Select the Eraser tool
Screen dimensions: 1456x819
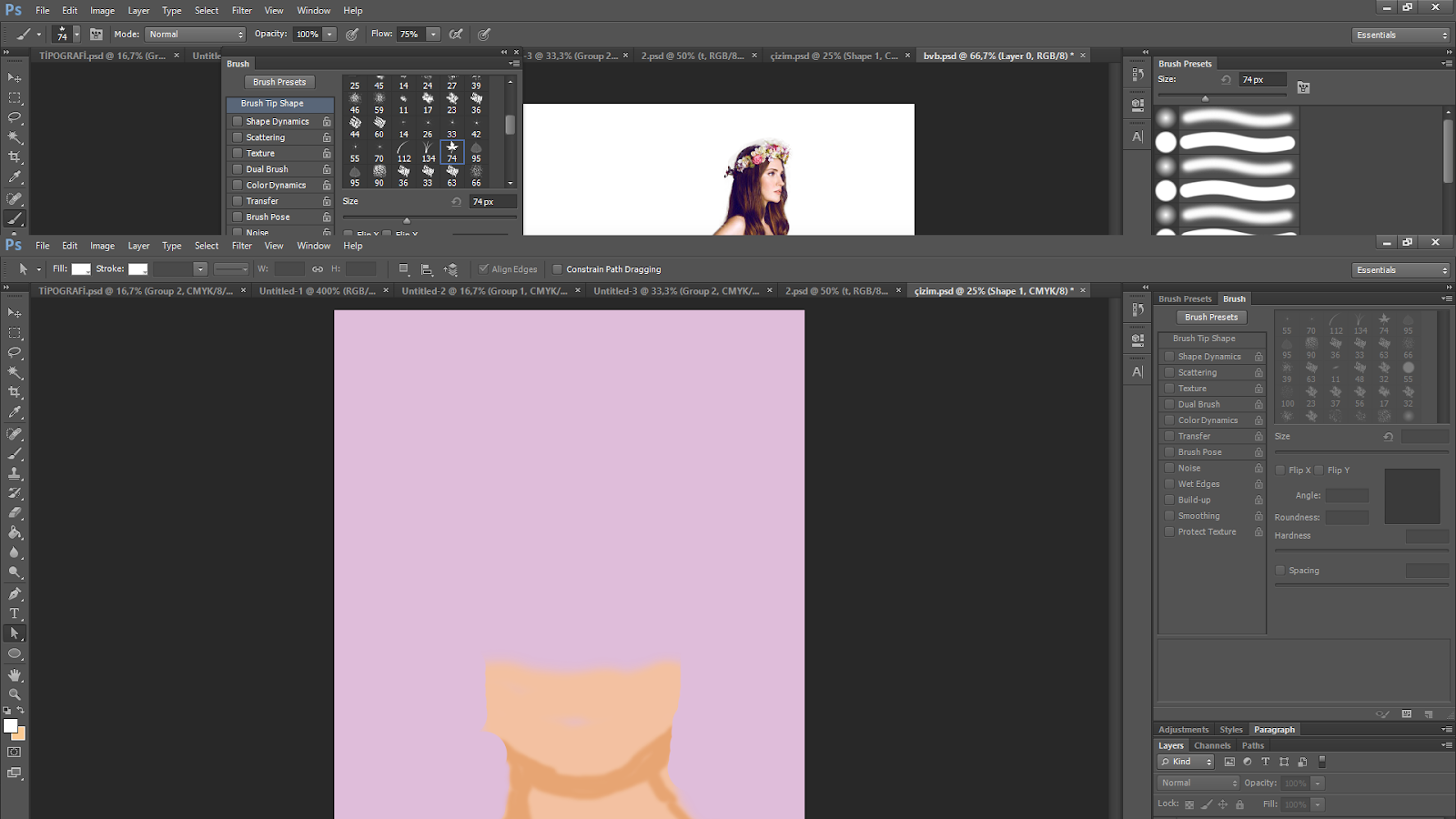pyautogui.click(x=15, y=513)
